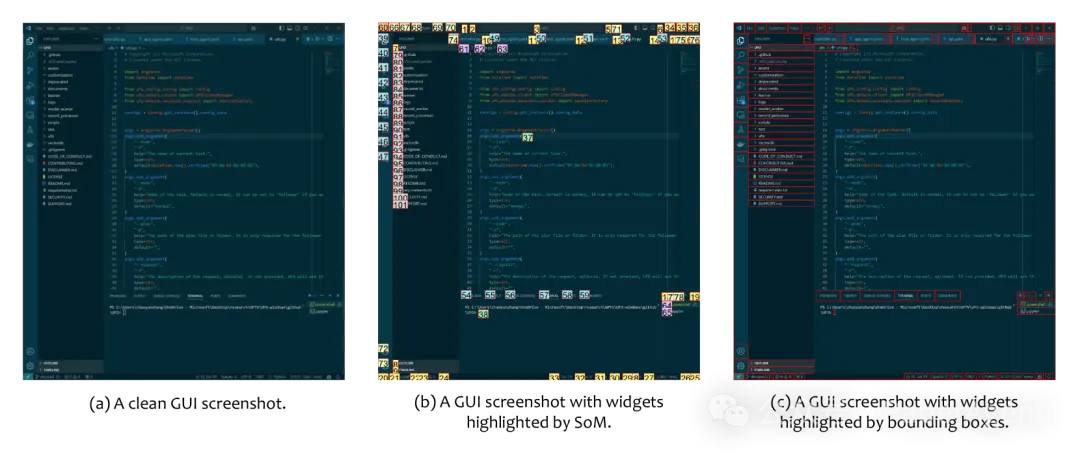This screenshot has height=455, width=1080.
Task: Select OUTPUT tab in screenshot (c) panel
Action: (x=853, y=296)
